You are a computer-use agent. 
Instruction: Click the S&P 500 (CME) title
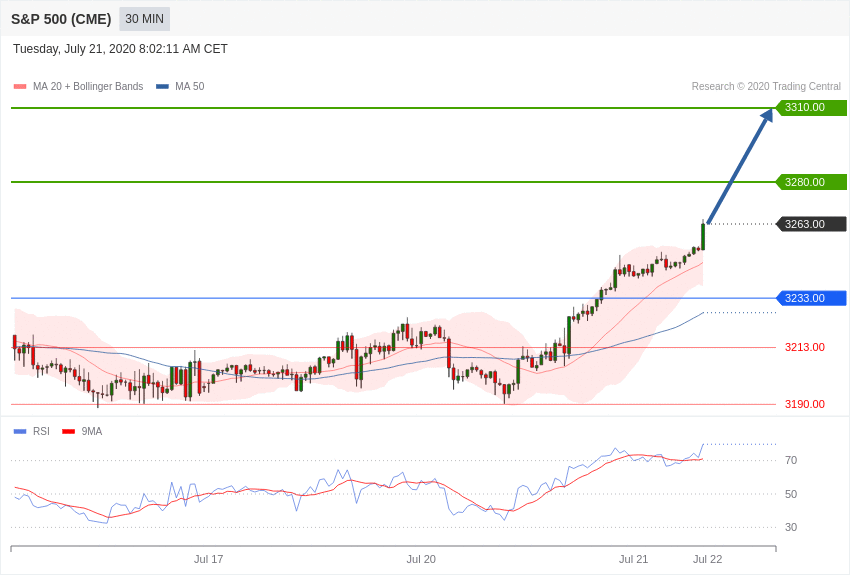pyautogui.click(x=61, y=19)
